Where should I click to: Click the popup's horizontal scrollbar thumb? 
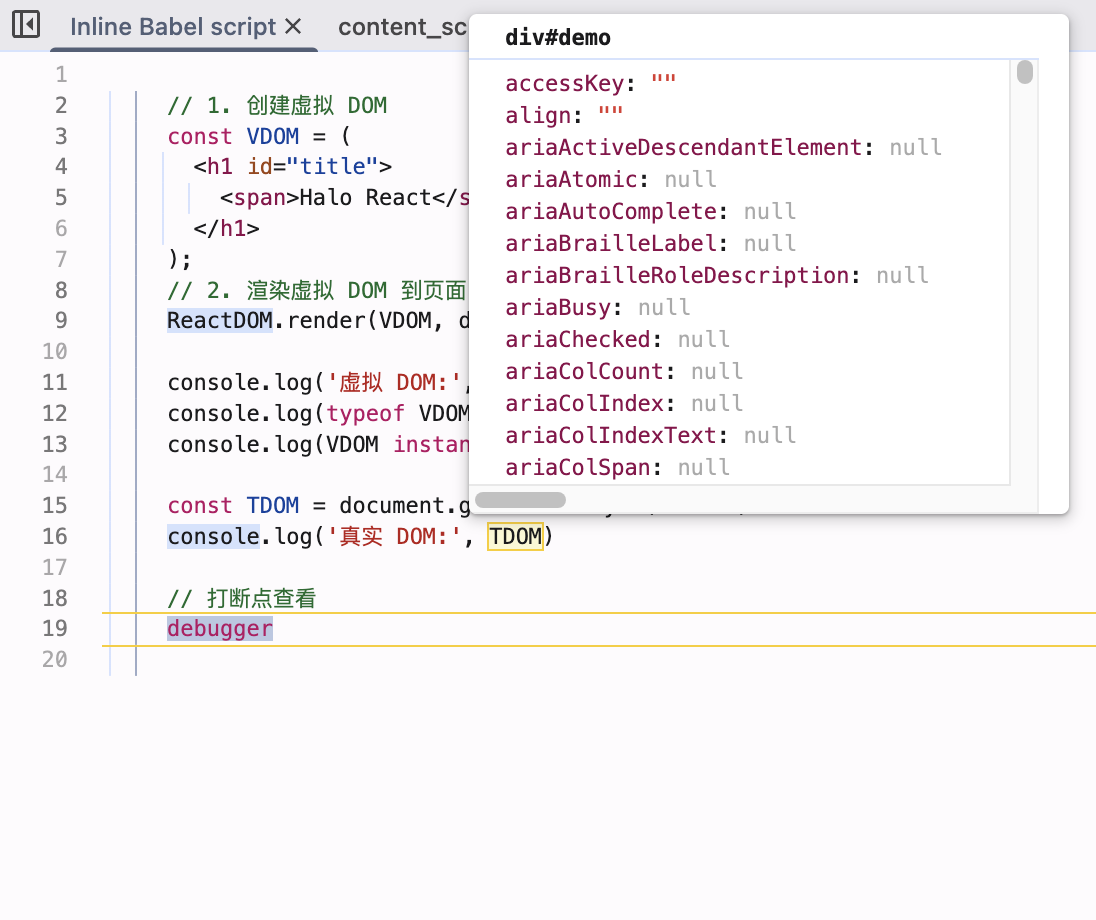[x=520, y=500]
